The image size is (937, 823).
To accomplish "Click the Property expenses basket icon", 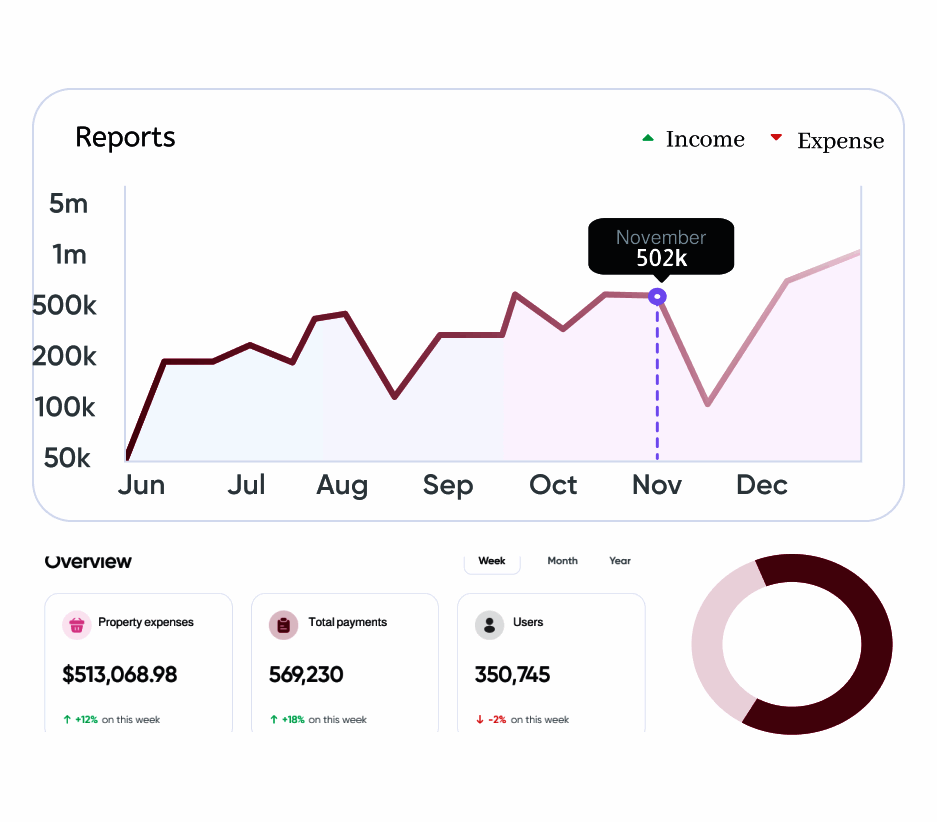I will tap(77, 625).
